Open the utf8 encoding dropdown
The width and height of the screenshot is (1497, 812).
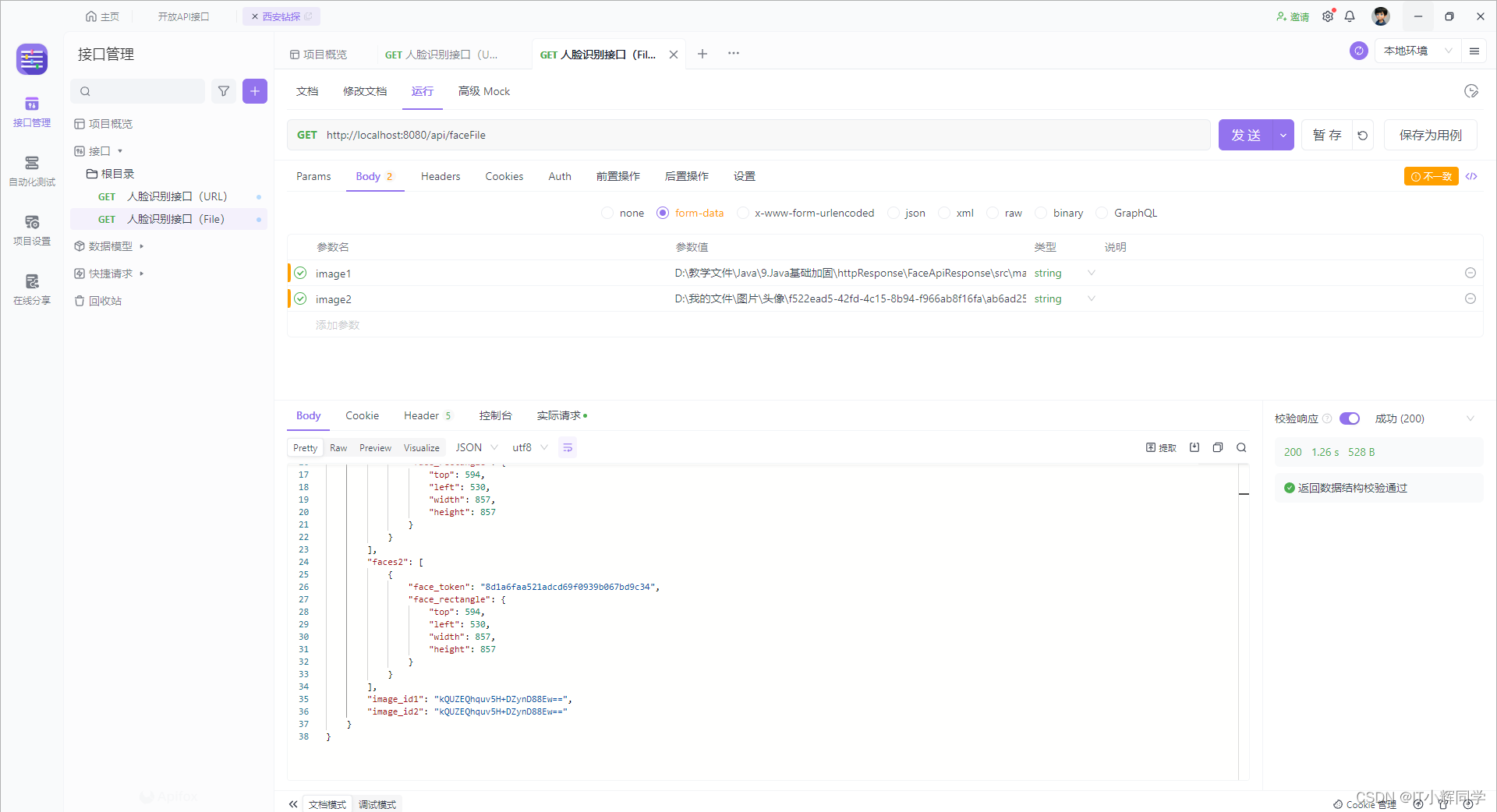coord(529,447)
